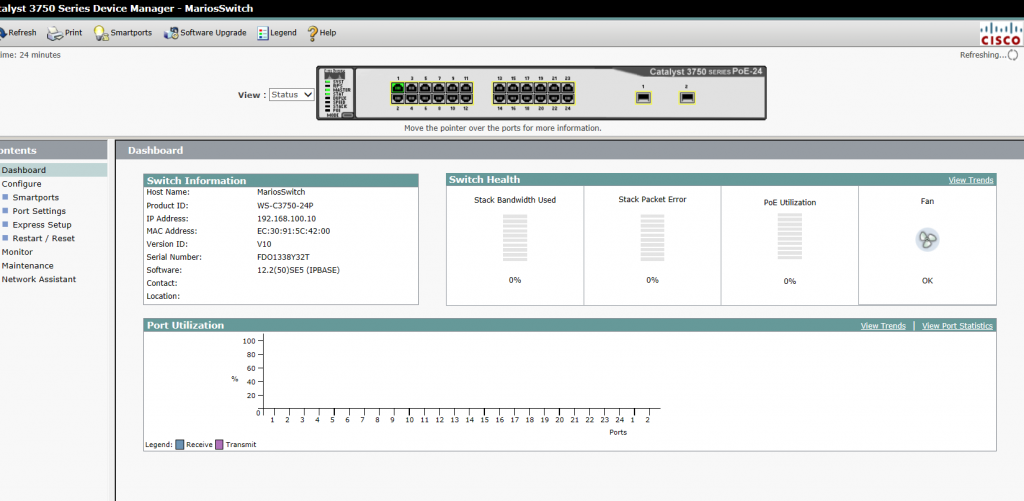1024x501 pixels.
Task: Select Ethernet port 20 on switch image
Action: pos(541,99)
